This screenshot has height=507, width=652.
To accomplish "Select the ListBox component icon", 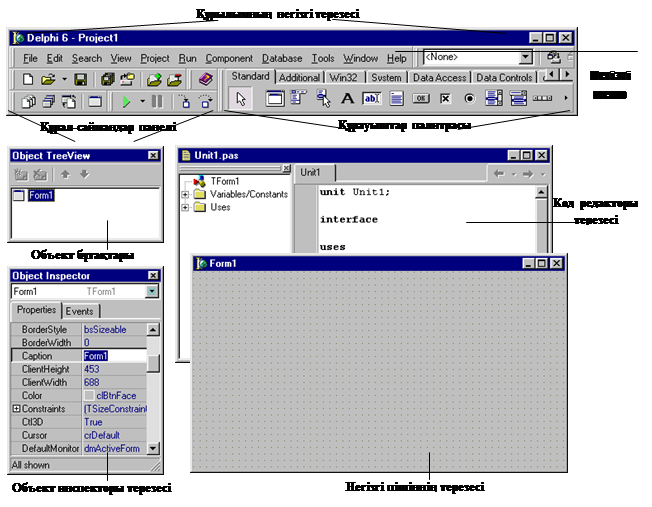I will tap(494, 99).
